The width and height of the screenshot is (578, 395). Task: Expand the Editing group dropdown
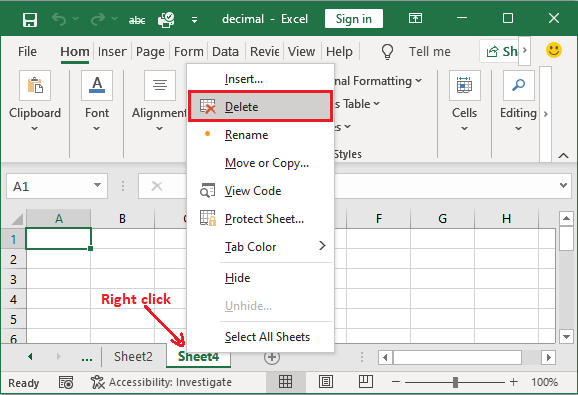tap(519, 129)
